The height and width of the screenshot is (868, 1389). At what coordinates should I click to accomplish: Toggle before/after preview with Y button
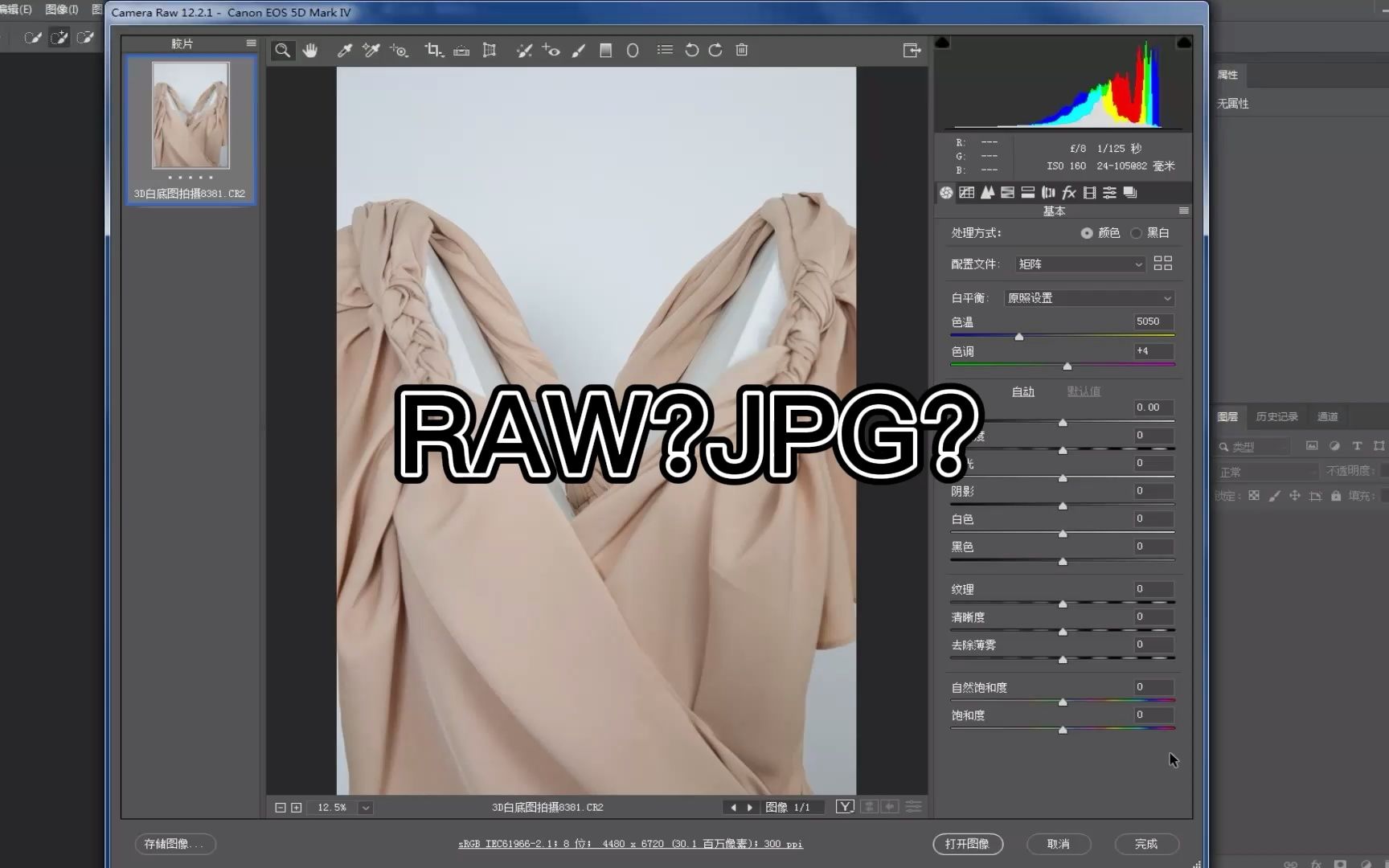[845, 806]
